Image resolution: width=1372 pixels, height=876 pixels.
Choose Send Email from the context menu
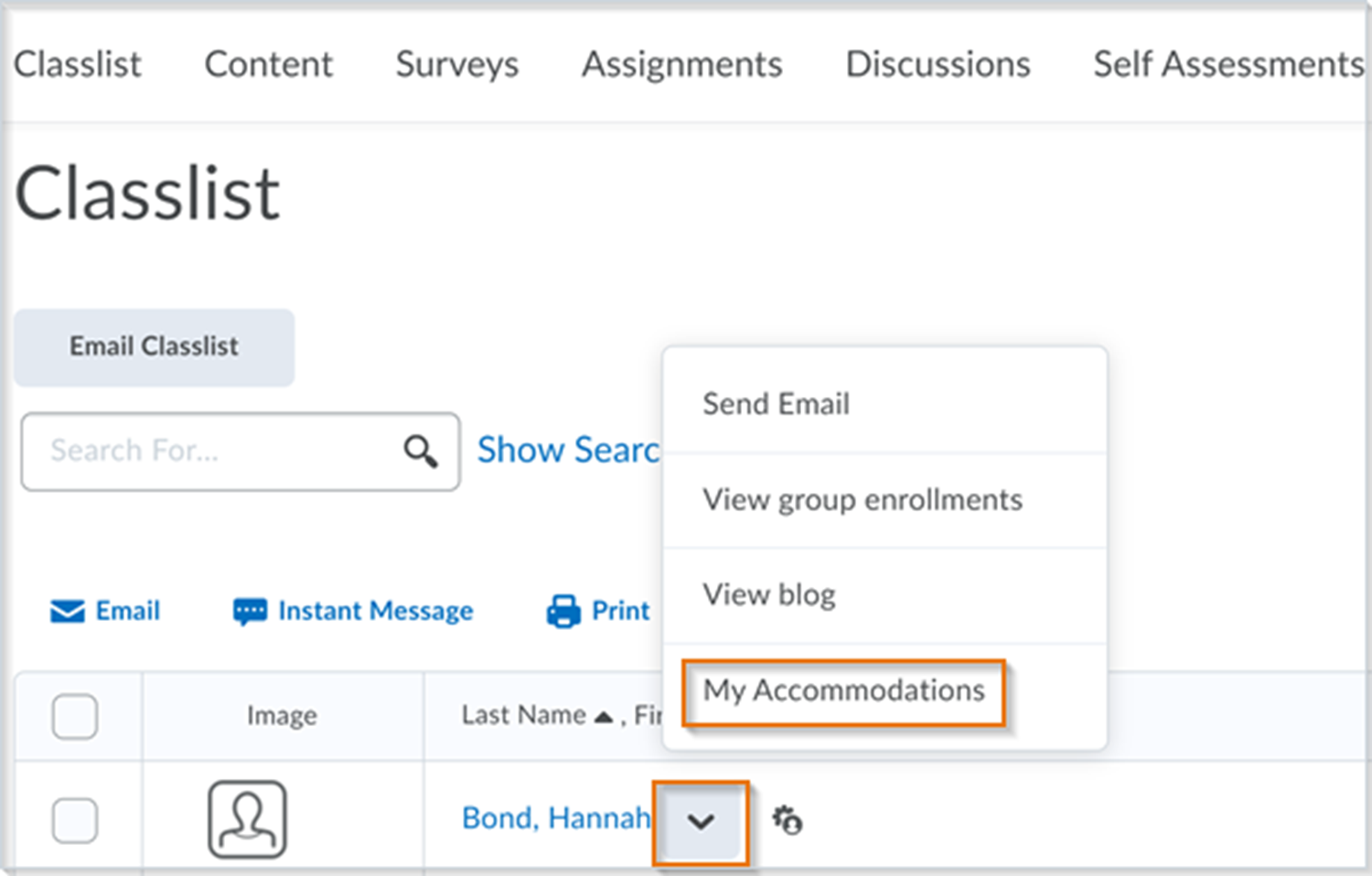776,404
